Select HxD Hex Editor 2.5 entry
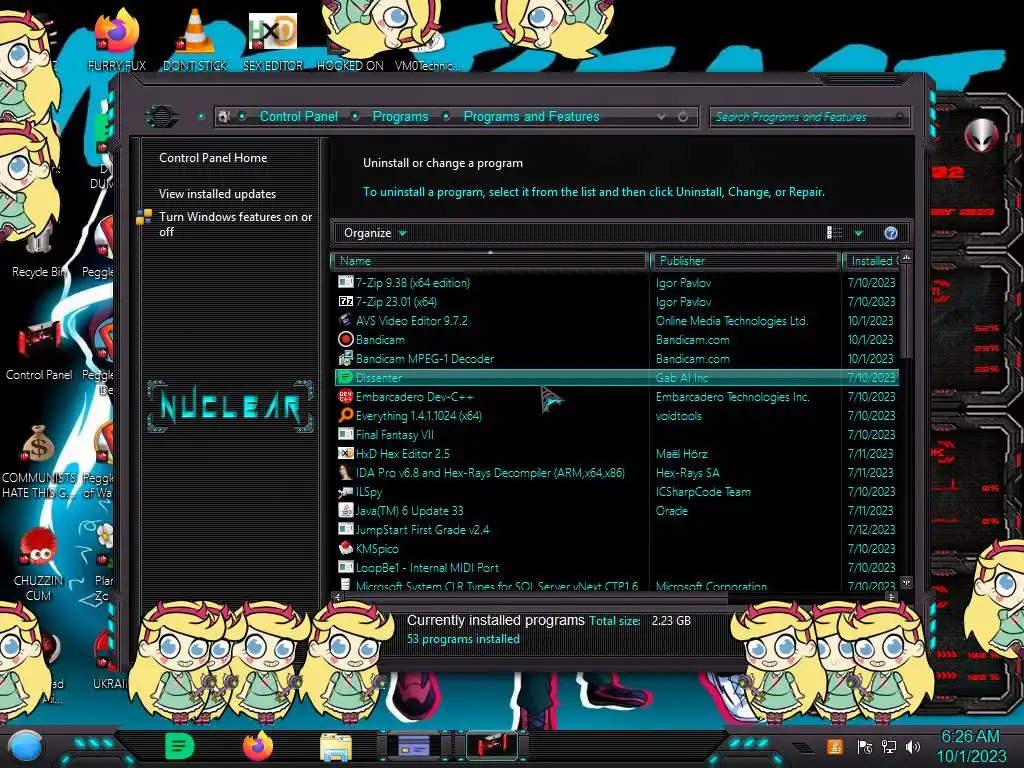The image size is (1024, 768). (x=402, y=453)
